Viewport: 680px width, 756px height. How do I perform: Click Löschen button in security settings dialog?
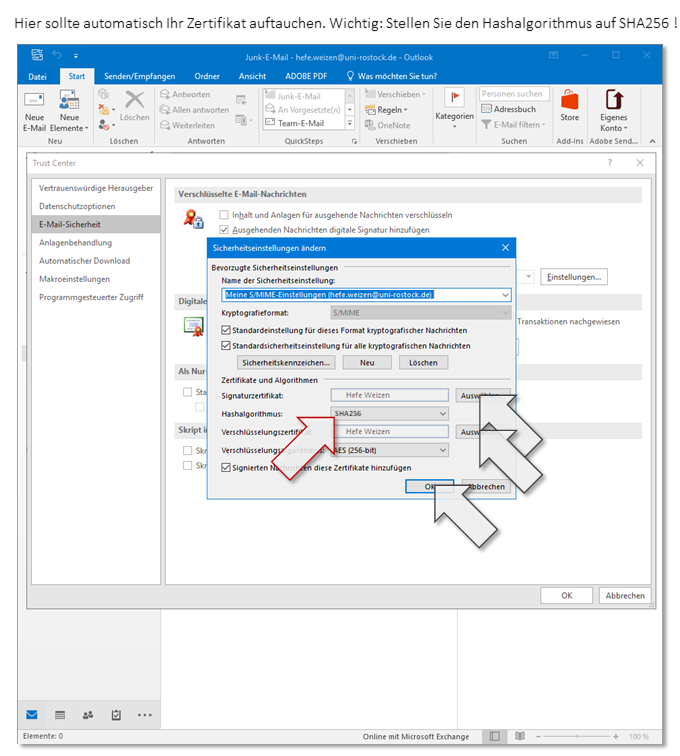(x=423, y=363)
